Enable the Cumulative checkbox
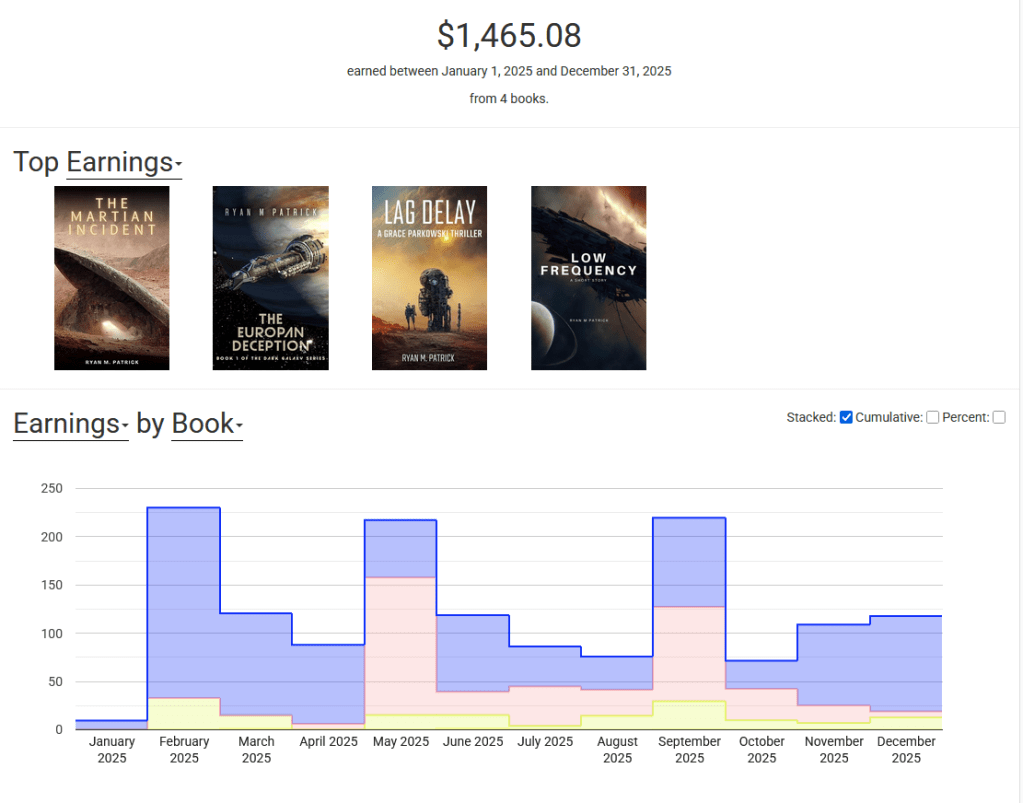Viewport: 1023px width, 803px height. point(932,418)
